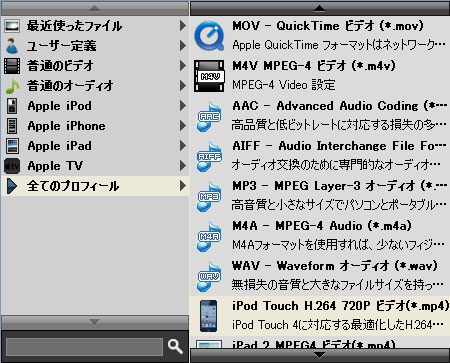Open the ユーザー定義 category
The width and height of the screenshot is (450, 363).
pyautogui.click(x=95, y=46)
